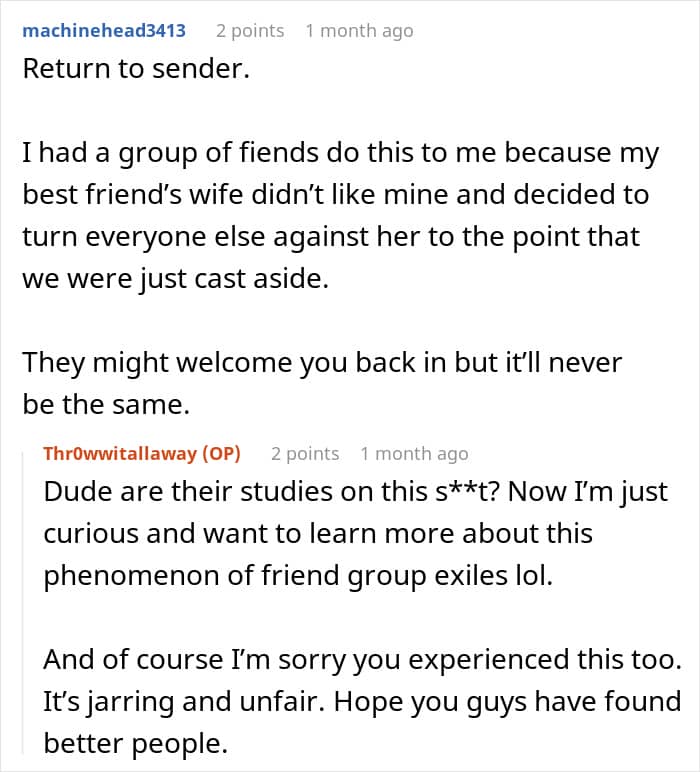Click the line 'curious and want to learn more'
This screenshot has width=700, height=772.
pyautogui.click(x=318, y=534)
